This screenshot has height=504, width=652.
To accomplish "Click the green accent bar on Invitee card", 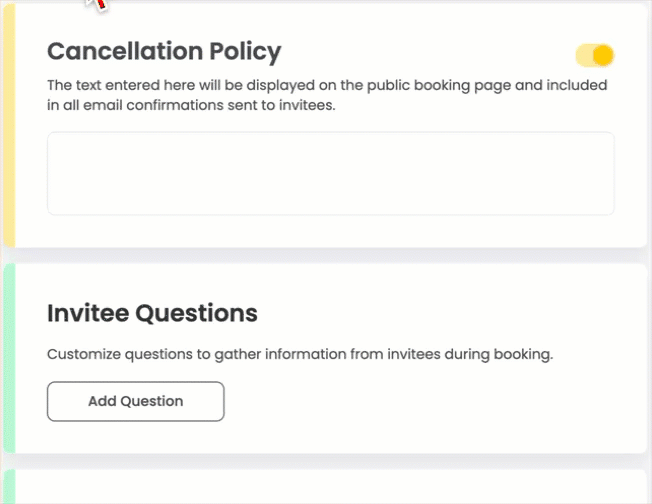I will [9, 358].
